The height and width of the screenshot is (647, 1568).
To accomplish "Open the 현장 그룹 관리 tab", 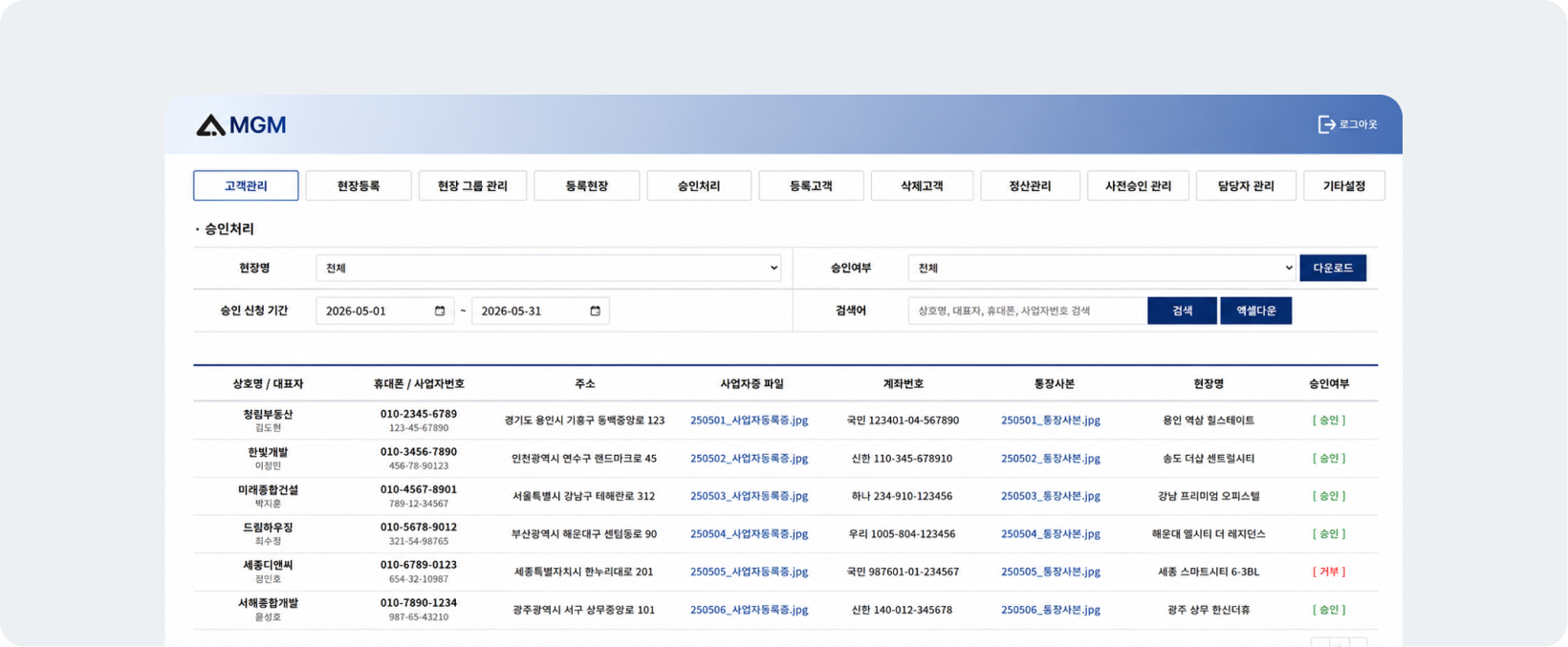I will [472, 185].
